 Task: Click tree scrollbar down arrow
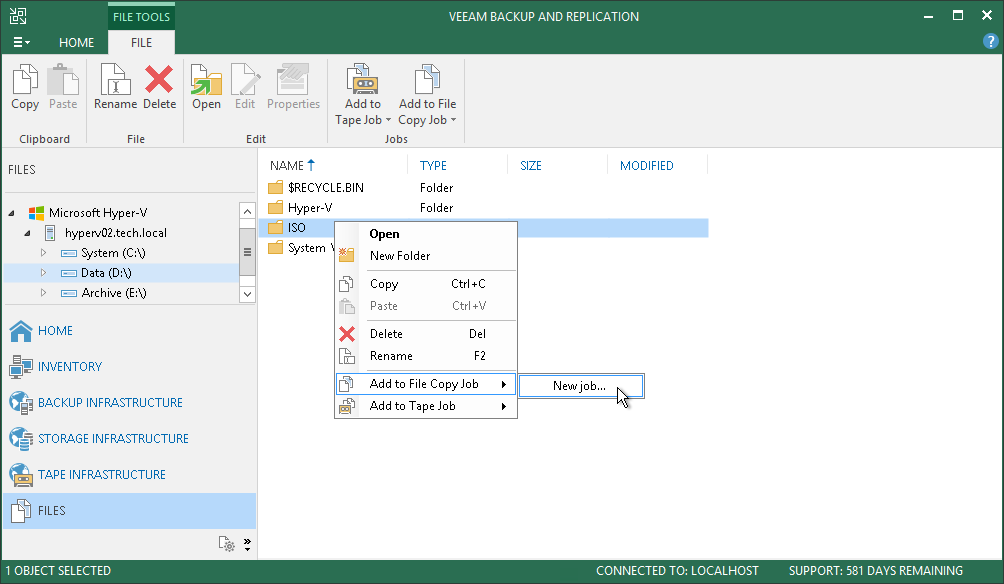coord(247,295)
